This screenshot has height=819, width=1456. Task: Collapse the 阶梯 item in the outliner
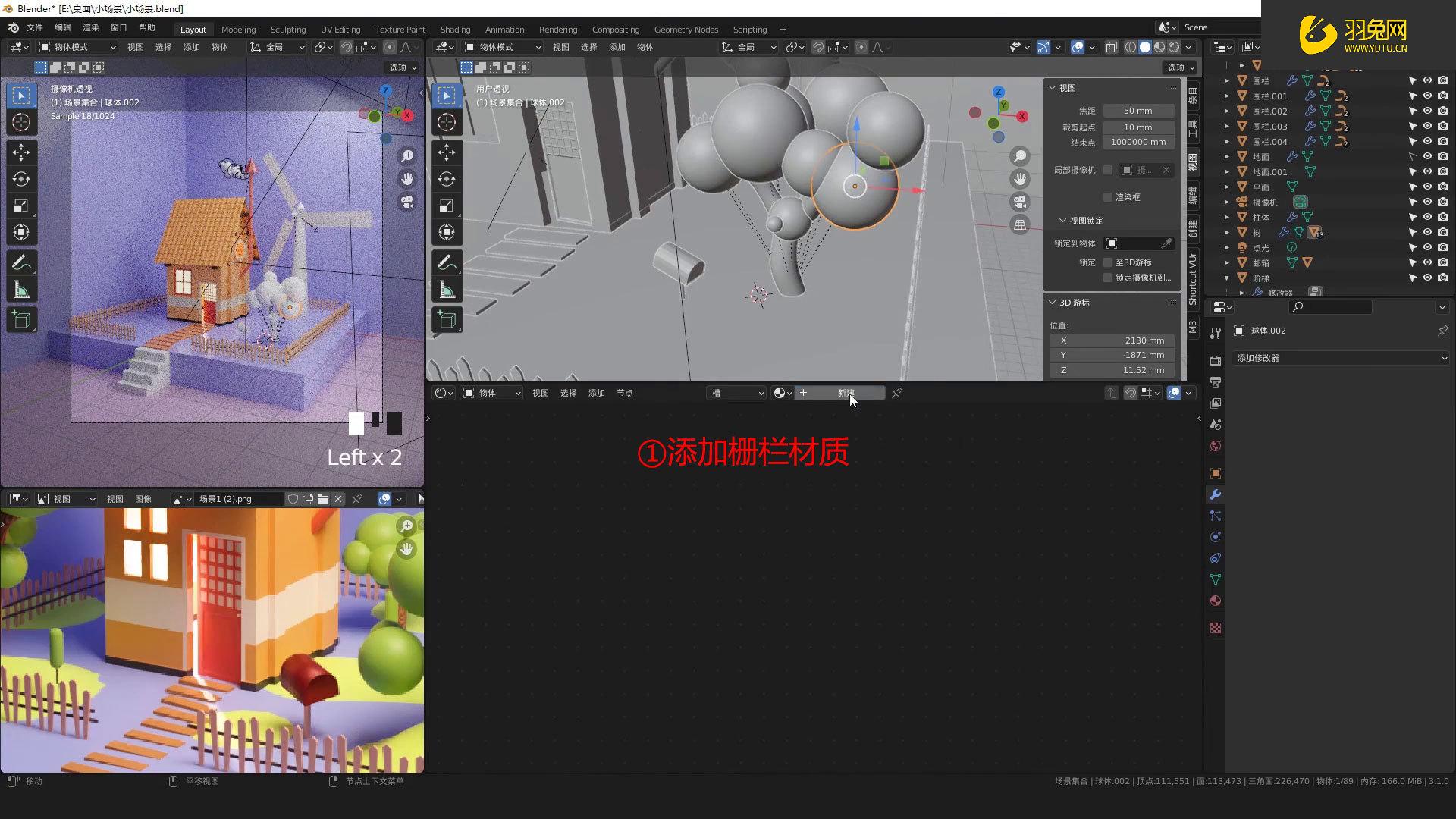coord(1226,278)
